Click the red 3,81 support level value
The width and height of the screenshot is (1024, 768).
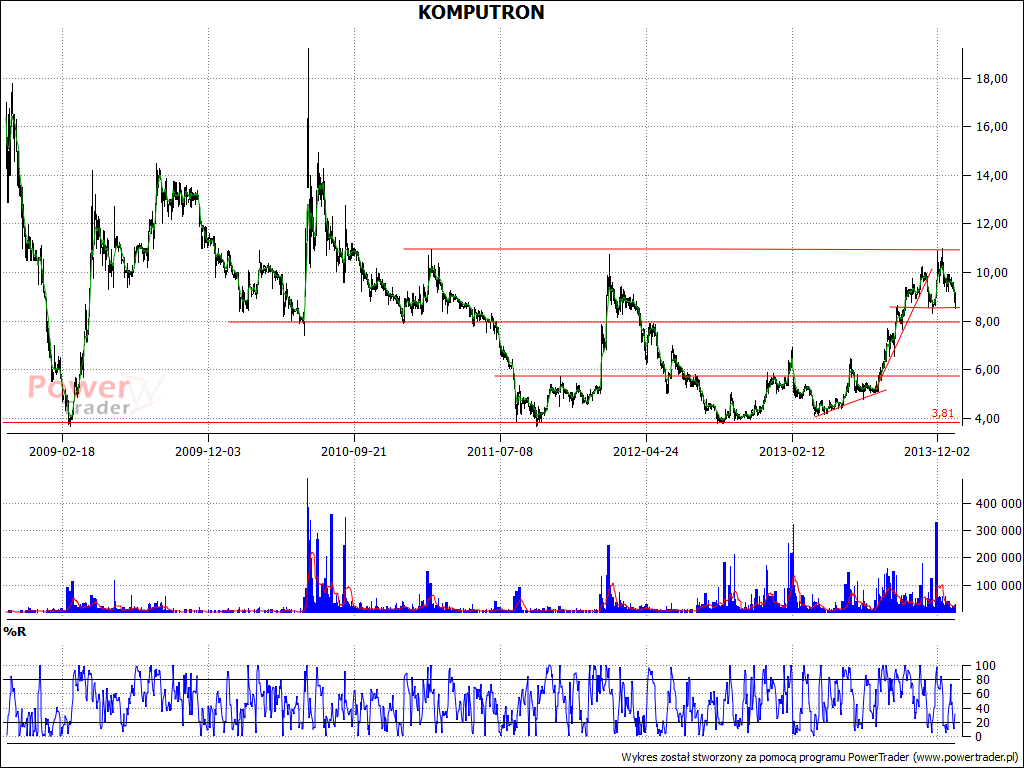pos(942,413)
